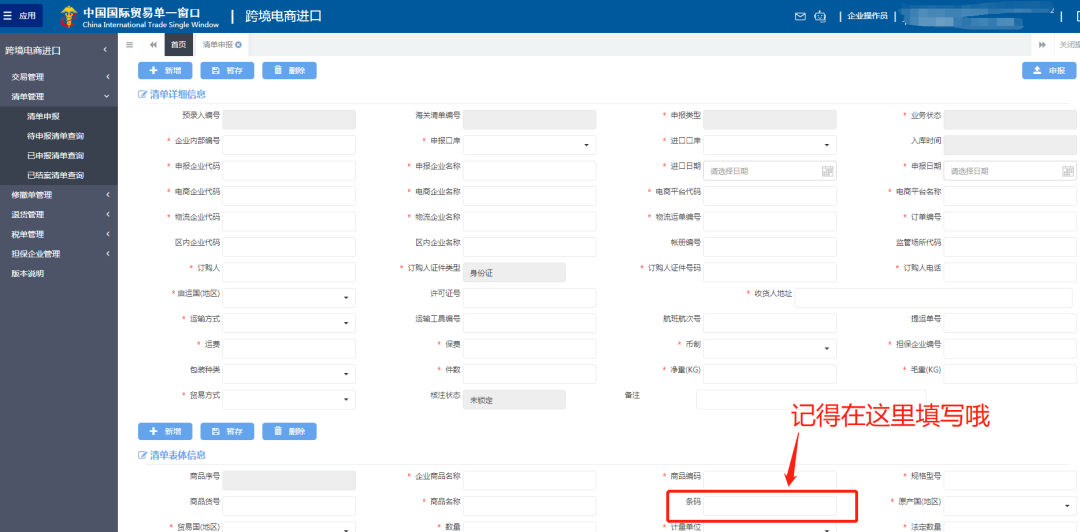Click the 保费 input field
Image resolution: width=1080 pixels, height=532 pixels.
pyautogui.click(x=530, y=349)
